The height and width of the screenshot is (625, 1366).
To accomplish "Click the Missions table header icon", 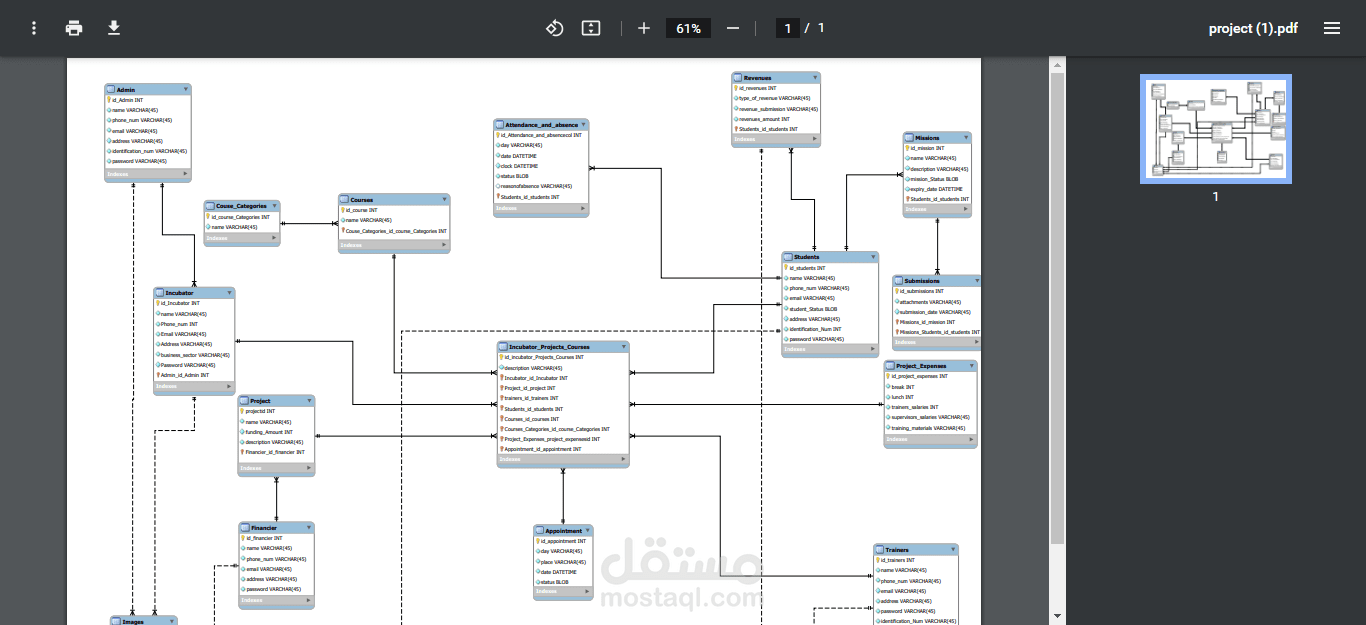I will click(x=909, y=137).
